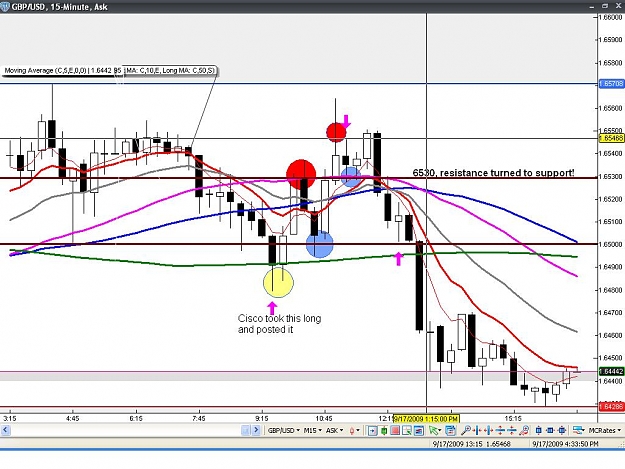The height and width of the screenshot is (469, 625).
Task: Click the 1.66000 price axis label
Action: point(611,17)
